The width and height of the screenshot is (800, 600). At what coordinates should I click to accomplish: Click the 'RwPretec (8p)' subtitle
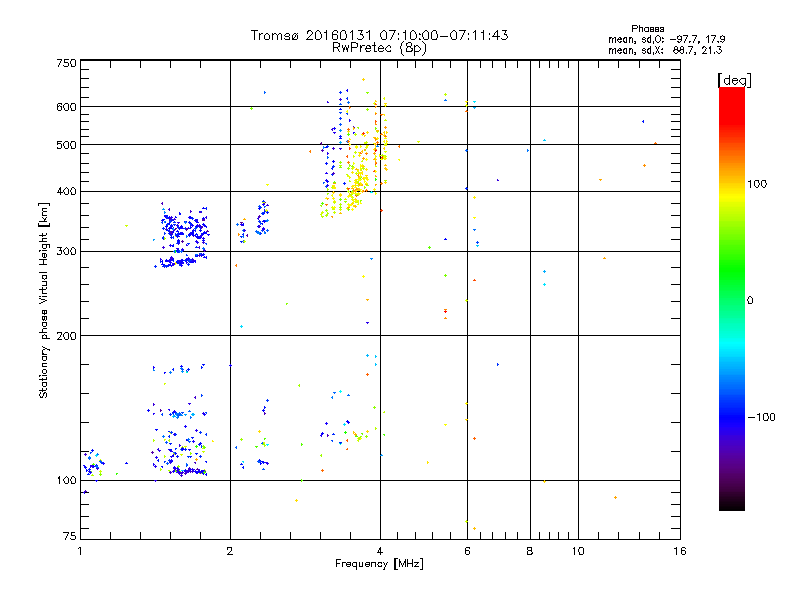(x=379, y=48)
